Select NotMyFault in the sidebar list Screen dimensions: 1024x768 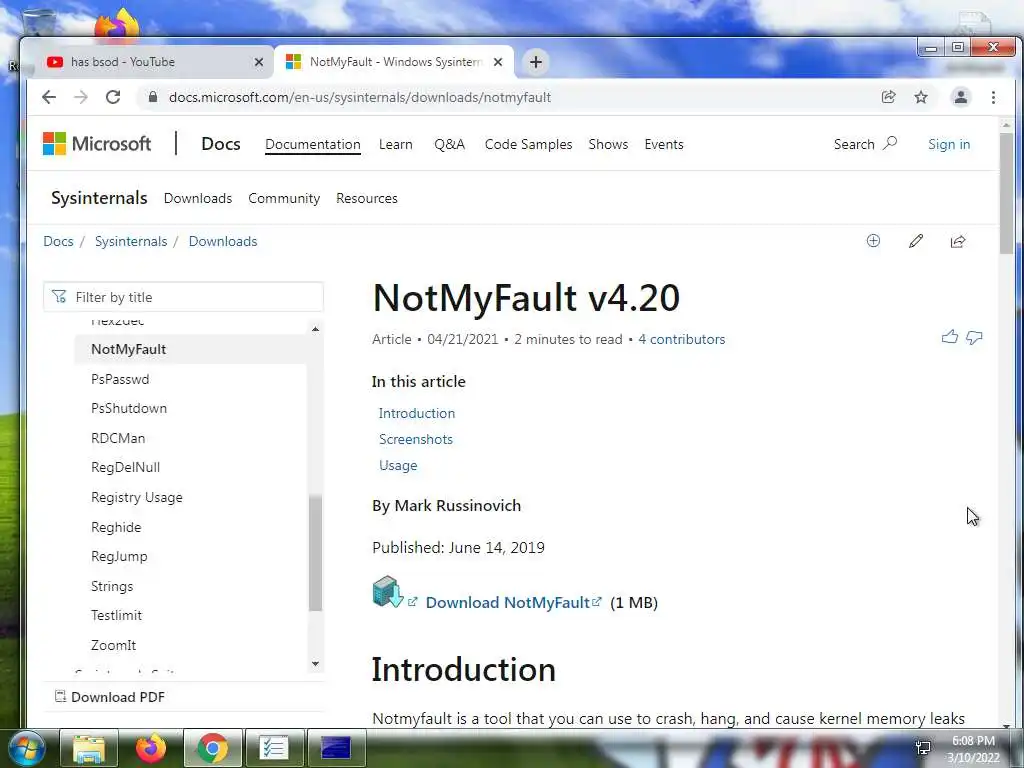pyautogui.click(x=190, y=349)
